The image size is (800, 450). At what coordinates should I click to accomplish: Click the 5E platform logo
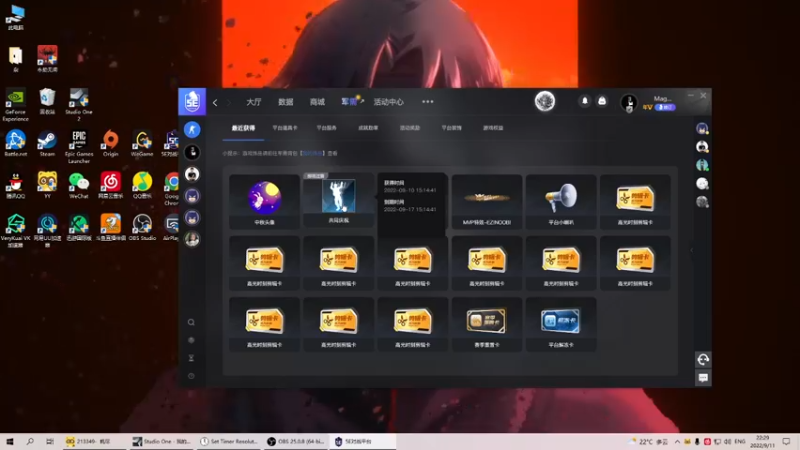(x=192, y=102)
